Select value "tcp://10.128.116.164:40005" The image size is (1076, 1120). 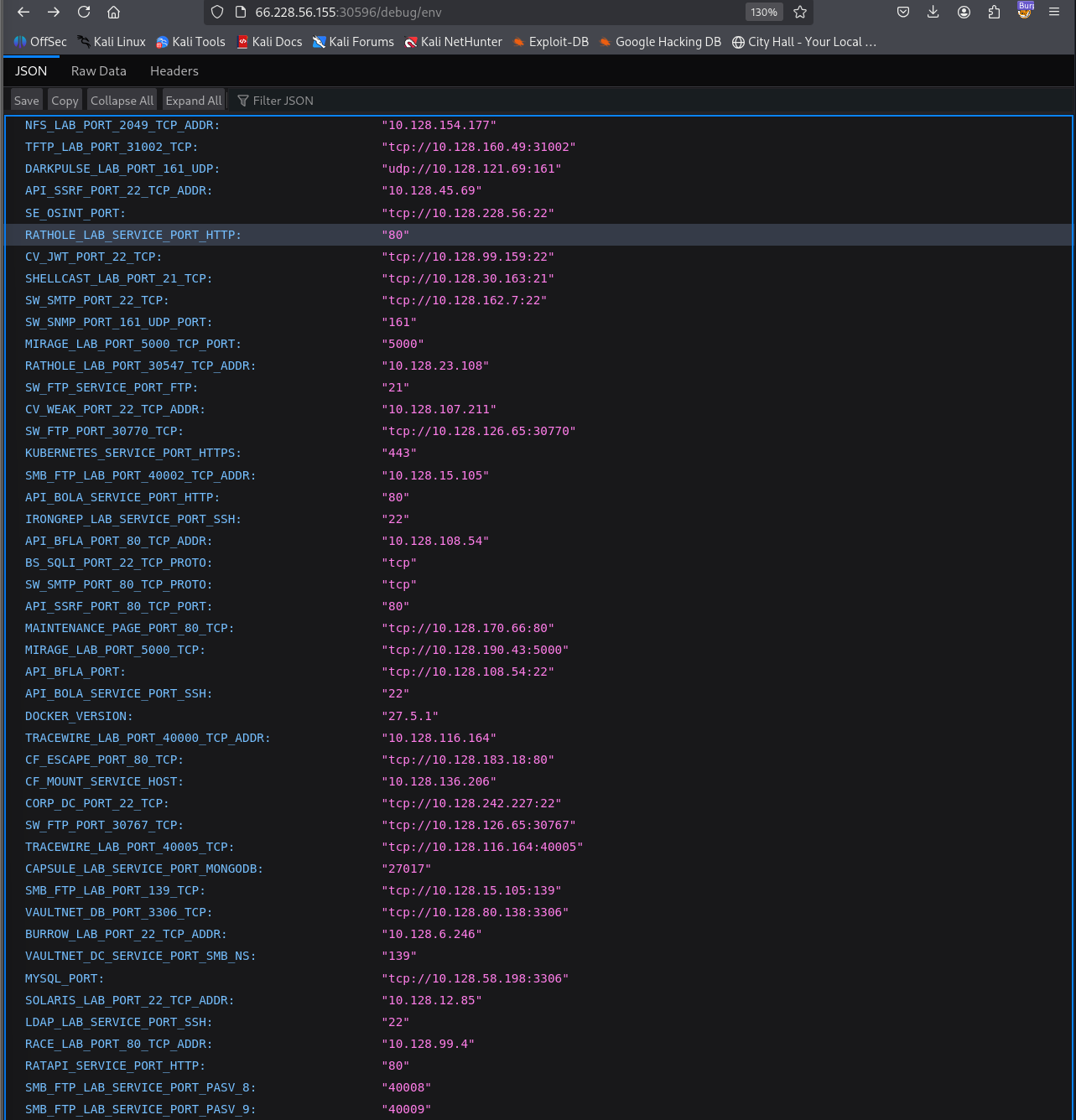coord(482,847)
